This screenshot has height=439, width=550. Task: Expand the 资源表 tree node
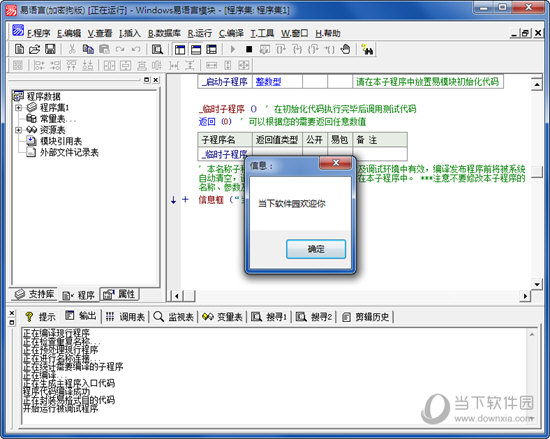(x=18, y=130)
